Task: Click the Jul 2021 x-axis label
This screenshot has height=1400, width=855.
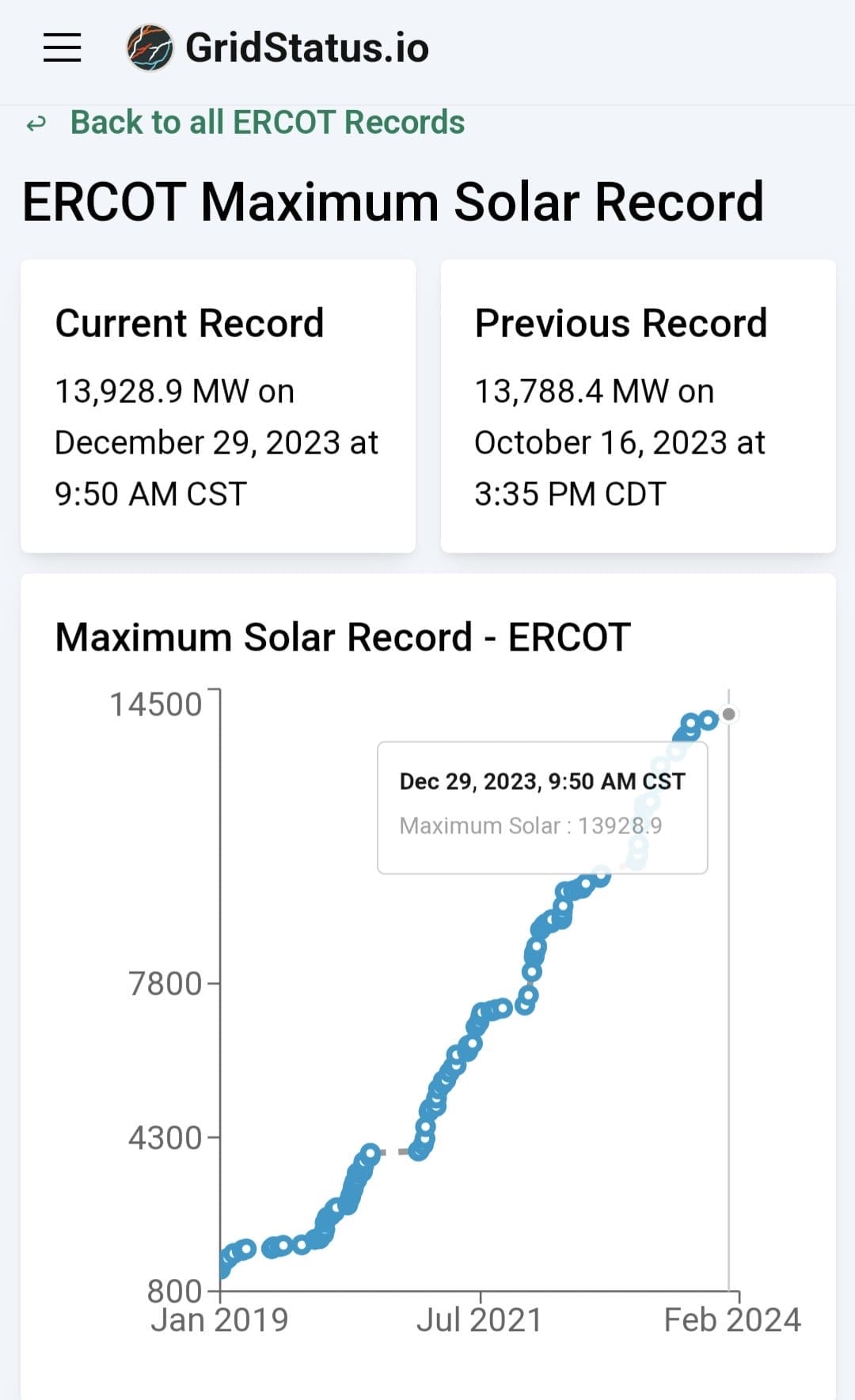Action: pos(479,1320)
